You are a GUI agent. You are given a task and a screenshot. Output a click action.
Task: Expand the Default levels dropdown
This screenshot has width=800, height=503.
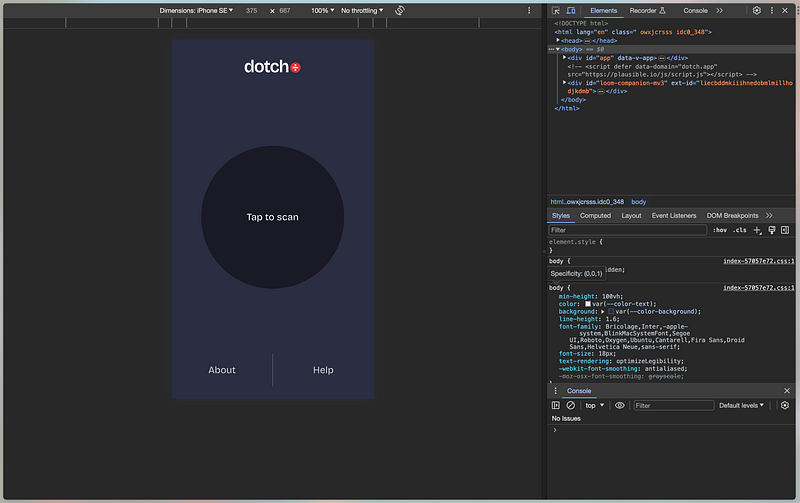pyautogui.click(x=743, y=405)
